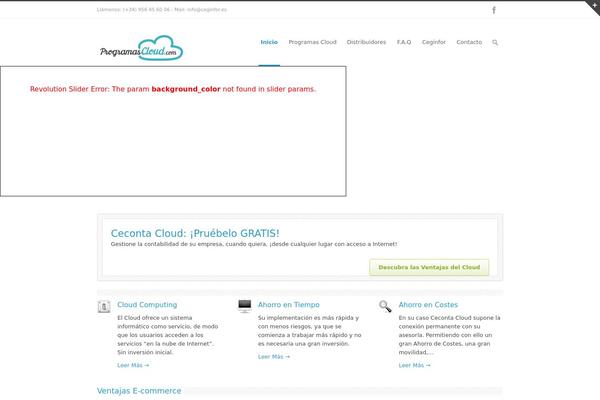600x400 pixels.
Task: Click the Ahorro en Tiempo heading
Action: click(289, 305)
